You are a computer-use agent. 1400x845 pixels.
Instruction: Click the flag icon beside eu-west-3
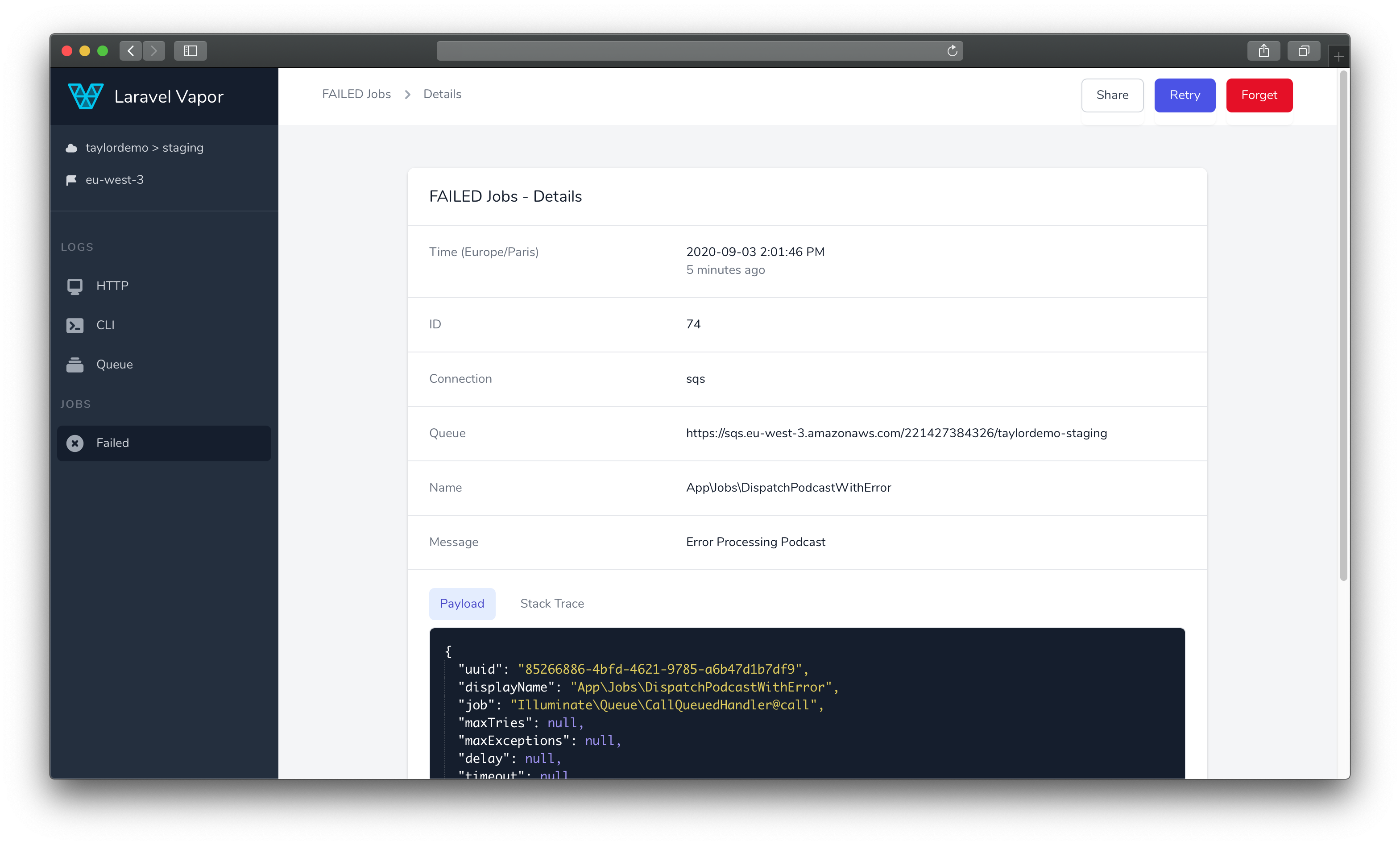pos(71,180)
